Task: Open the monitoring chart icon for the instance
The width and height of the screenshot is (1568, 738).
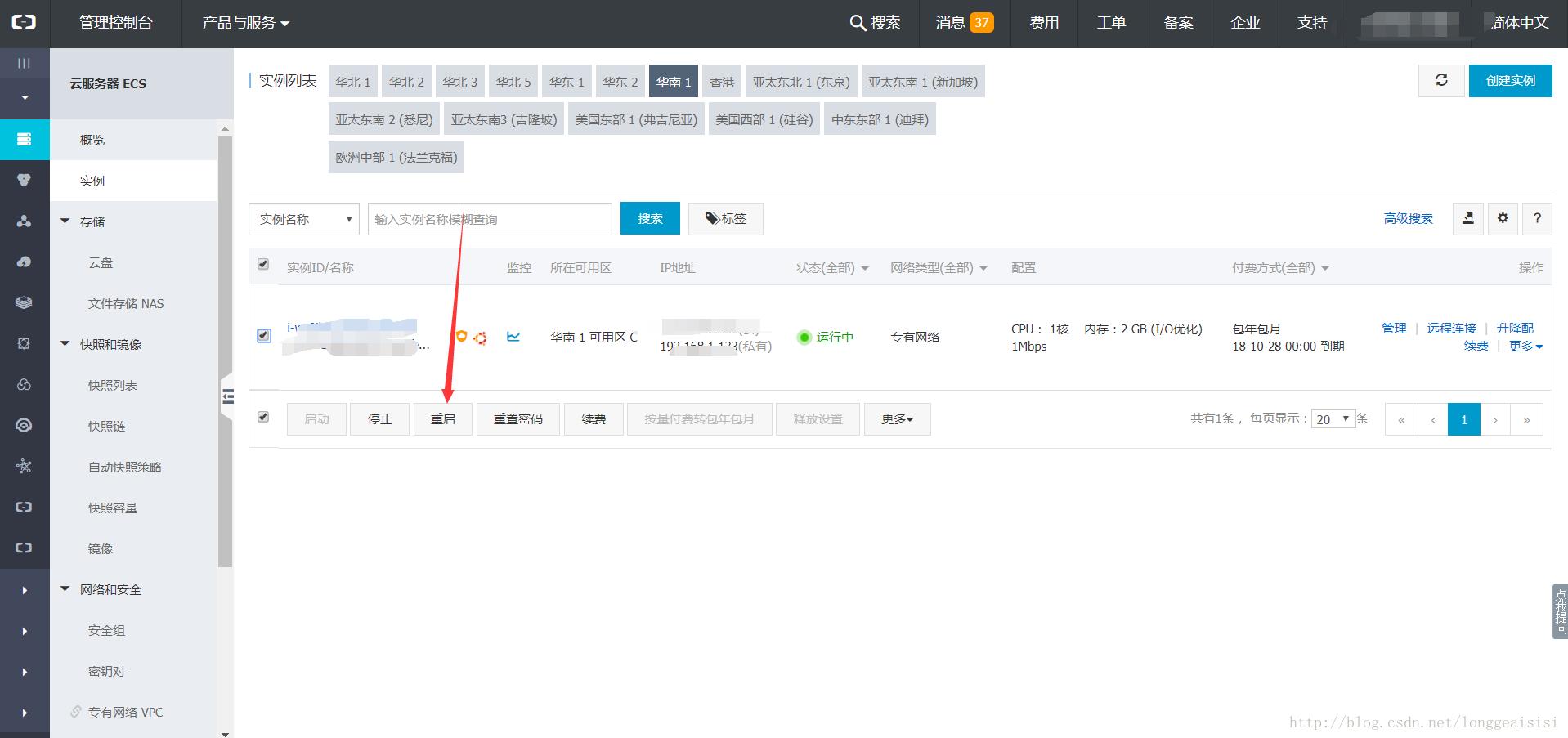Action: point(513,336)
